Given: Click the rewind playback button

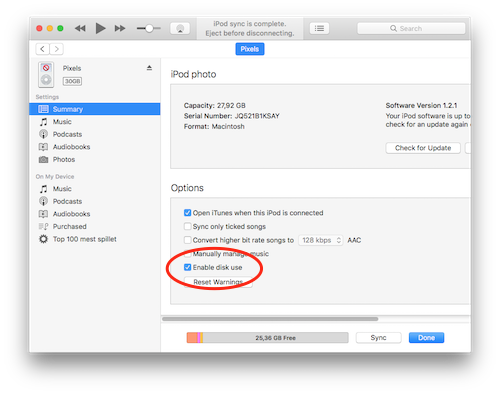Looking at the screenshot, I should tap(80, 28).
